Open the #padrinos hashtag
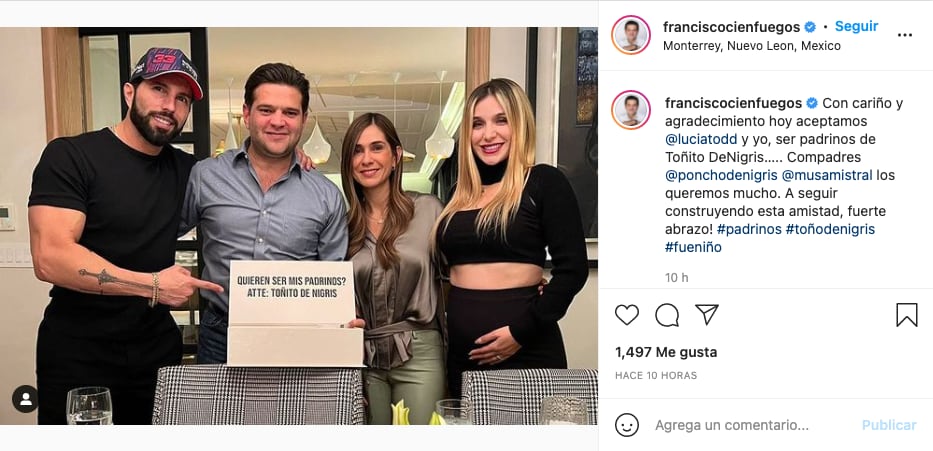The image size is (933, 451). point(748,229)
